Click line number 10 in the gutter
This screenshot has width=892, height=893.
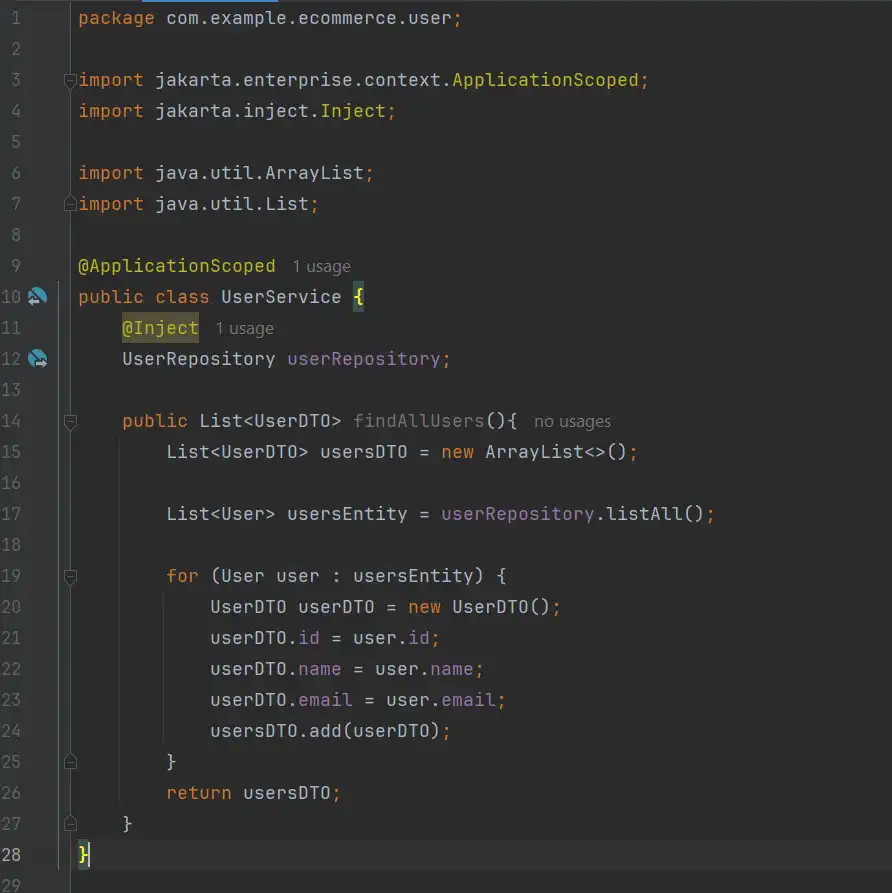pos(11,297)
